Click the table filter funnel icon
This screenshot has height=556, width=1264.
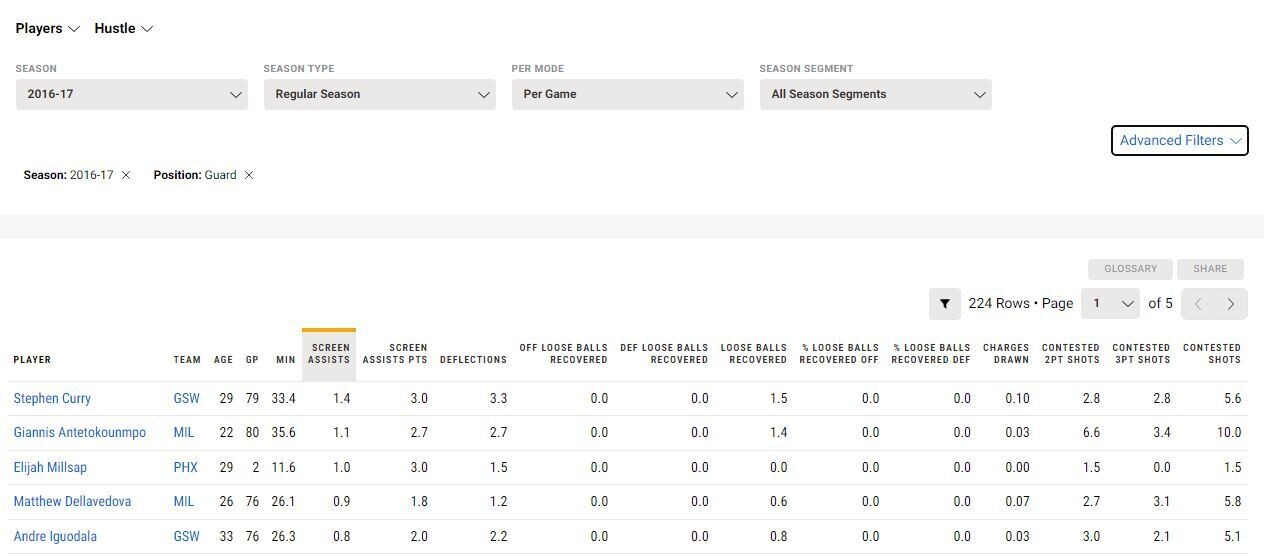944,303
